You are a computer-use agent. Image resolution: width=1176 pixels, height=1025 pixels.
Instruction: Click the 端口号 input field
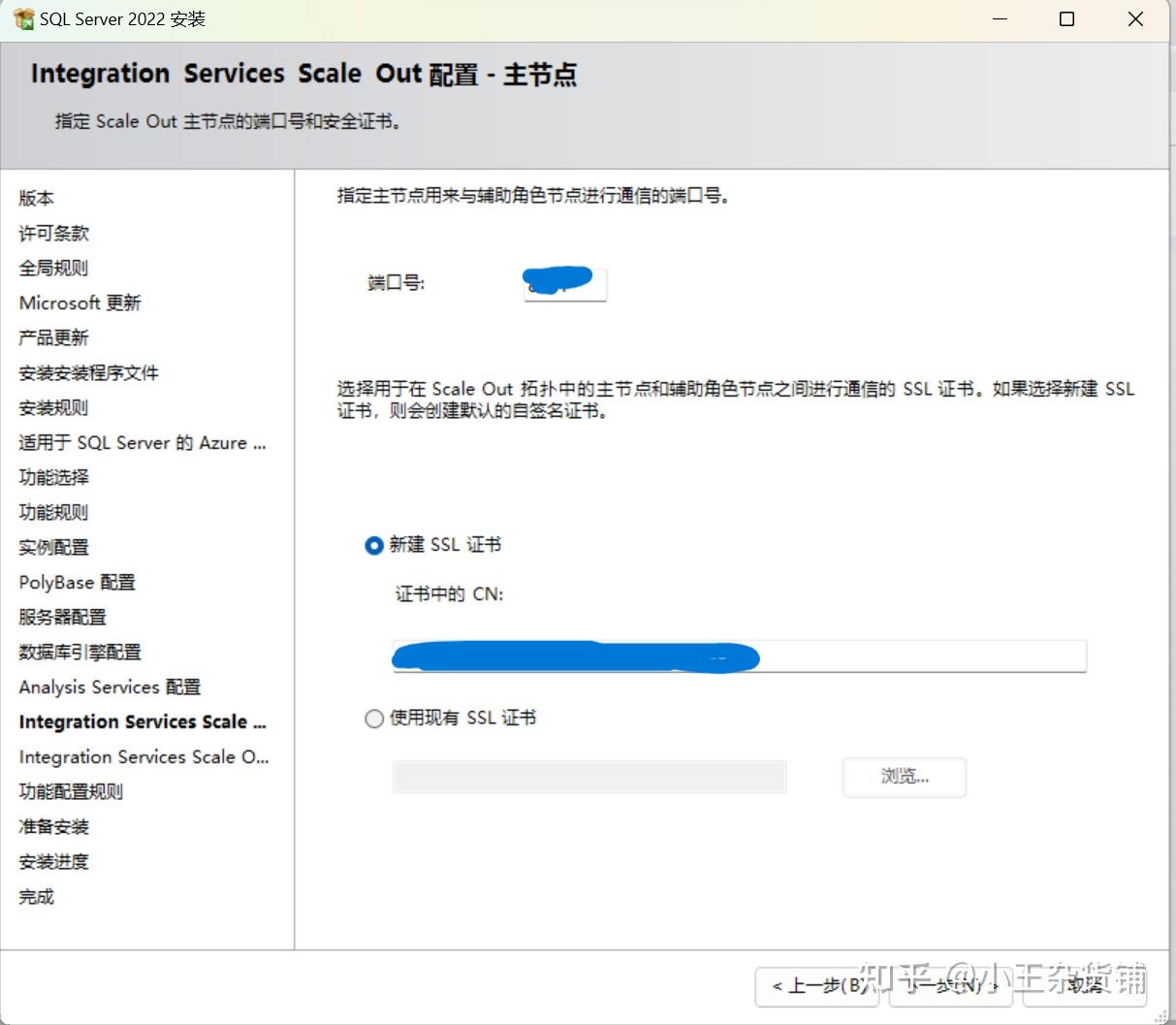565,283
